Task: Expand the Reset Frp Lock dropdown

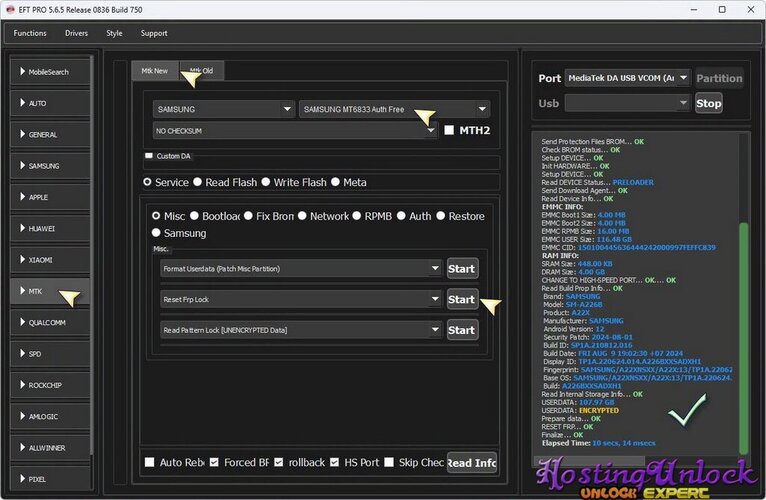Action: pyautogui.click(x=301, y=299)
